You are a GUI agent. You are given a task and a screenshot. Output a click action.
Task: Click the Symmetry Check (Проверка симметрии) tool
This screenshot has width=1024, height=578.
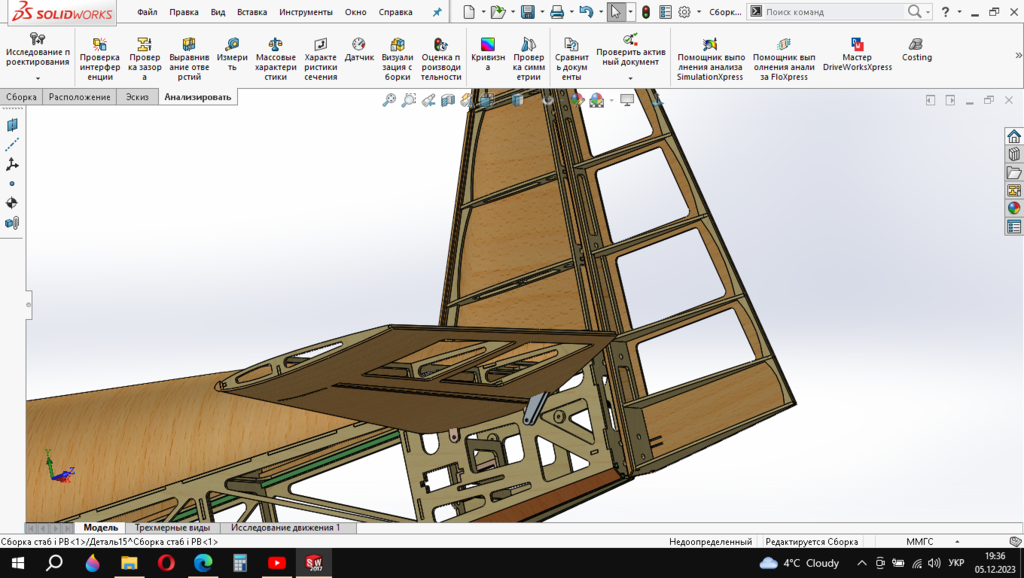click(x=529, y=59)
